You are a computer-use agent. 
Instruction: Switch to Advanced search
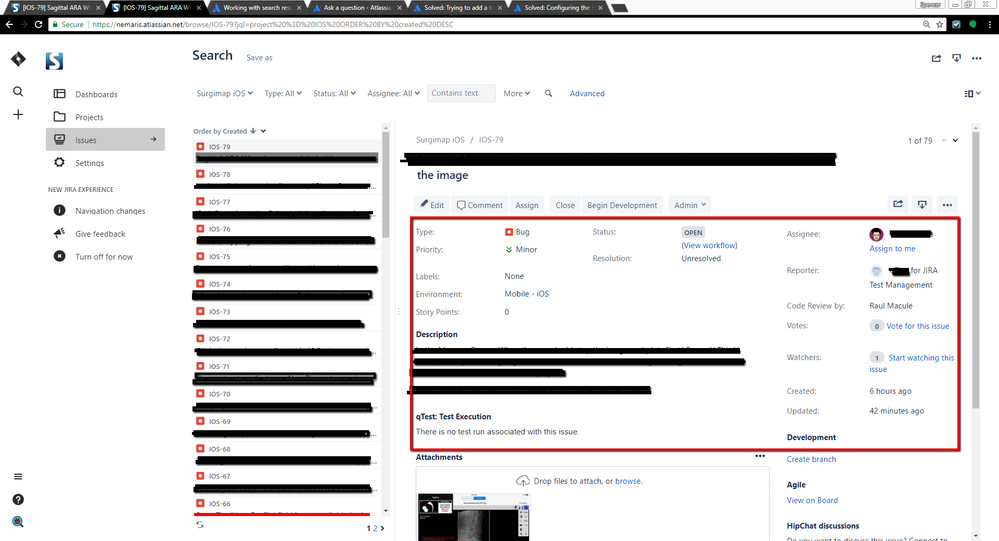pyautogui.click(x=587, y=94)
